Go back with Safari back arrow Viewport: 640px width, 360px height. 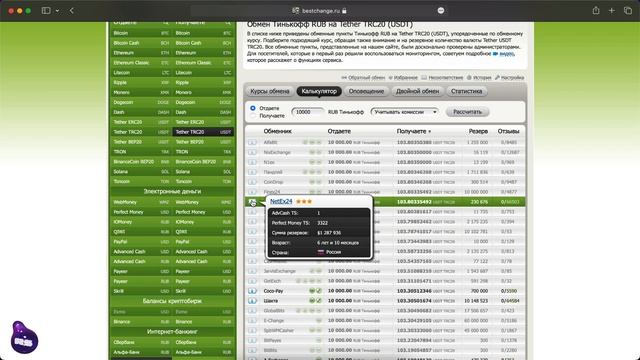[x=72, y=11]
